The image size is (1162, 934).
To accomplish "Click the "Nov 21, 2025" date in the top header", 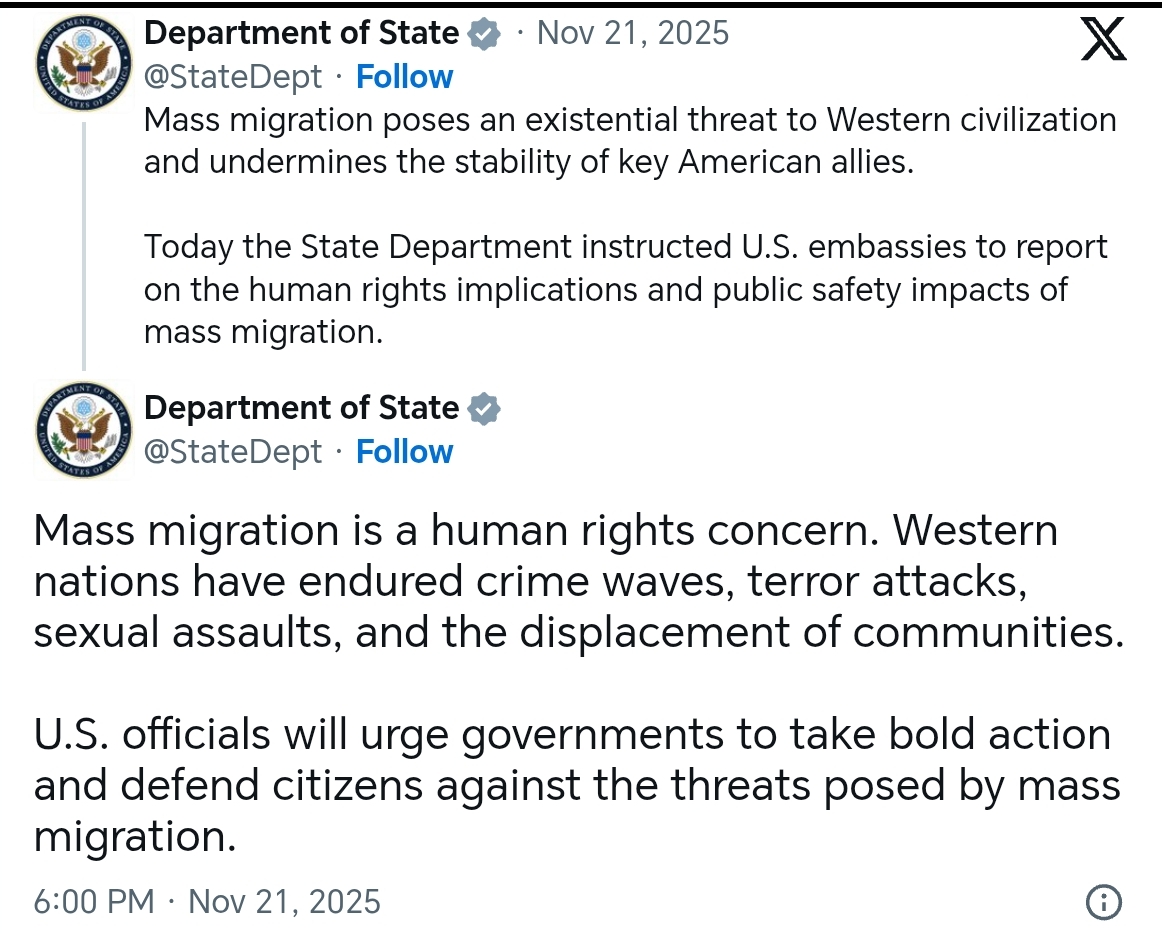I will pos(633,33).
